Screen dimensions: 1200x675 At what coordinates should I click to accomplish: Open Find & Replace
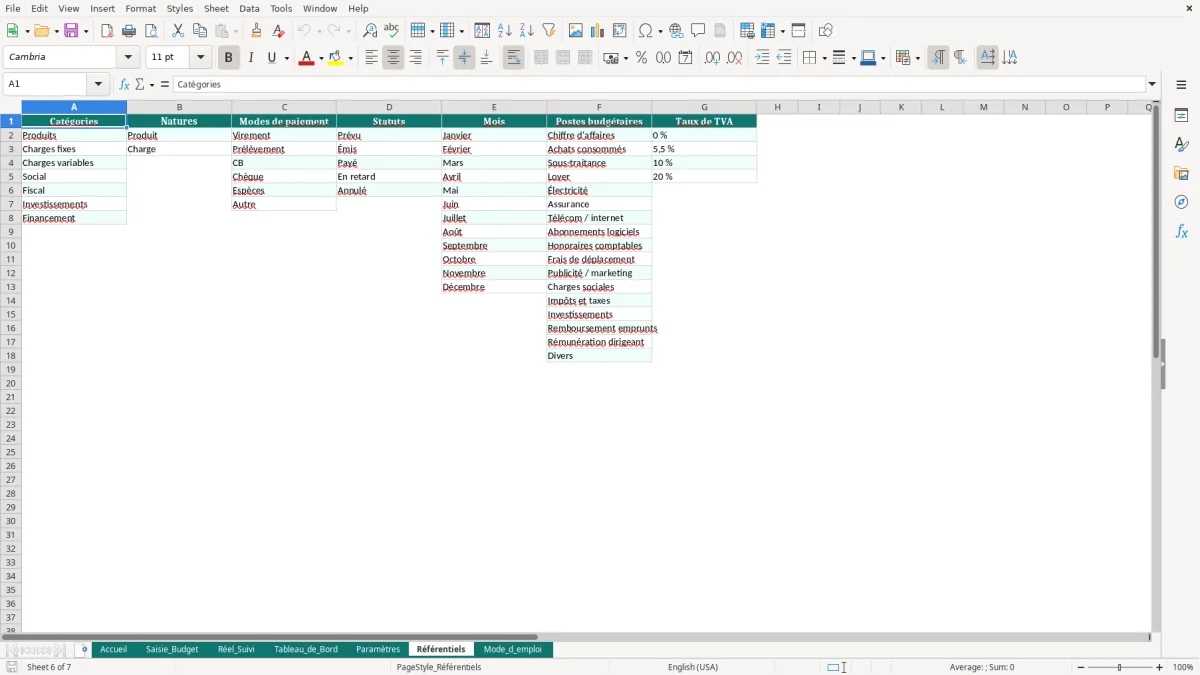tap(370, 31)
